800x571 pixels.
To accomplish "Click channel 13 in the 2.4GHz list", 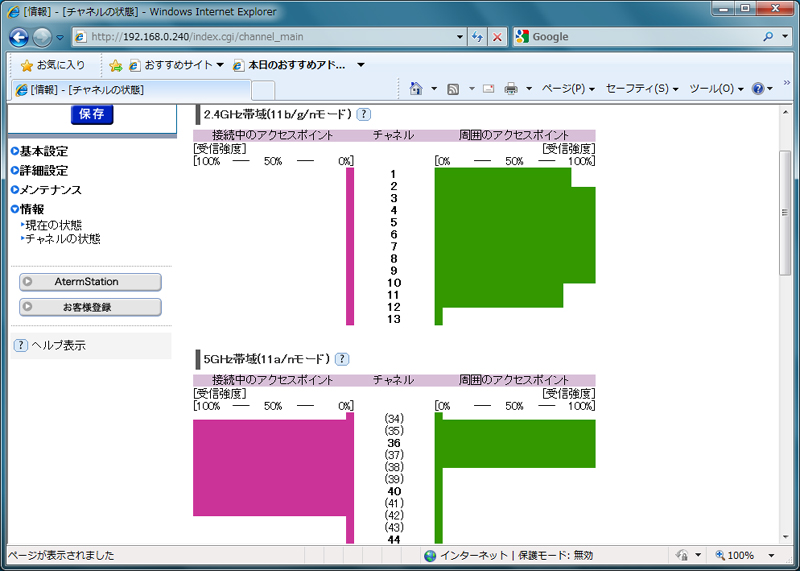I will (394, 319).
